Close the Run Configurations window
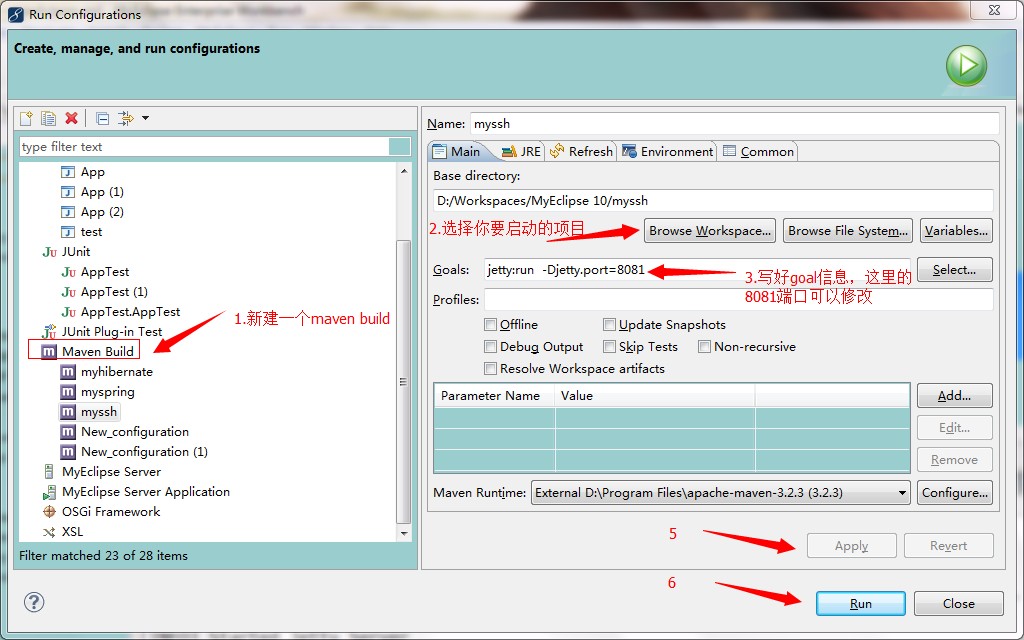Image resolution: width=1024 pixels, height=640 pixels. pyautogui.click(x=994, y=10)
